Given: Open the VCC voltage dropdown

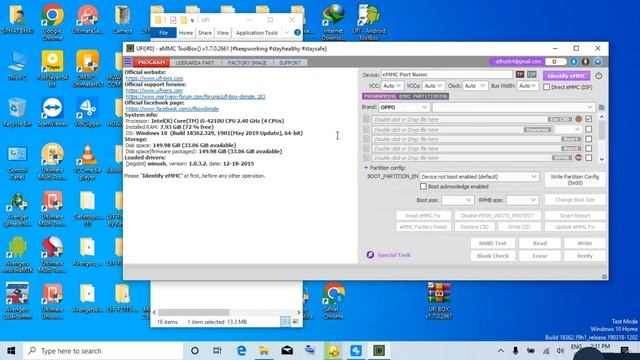Looking at the screenshot, I should tap(392, 86).
